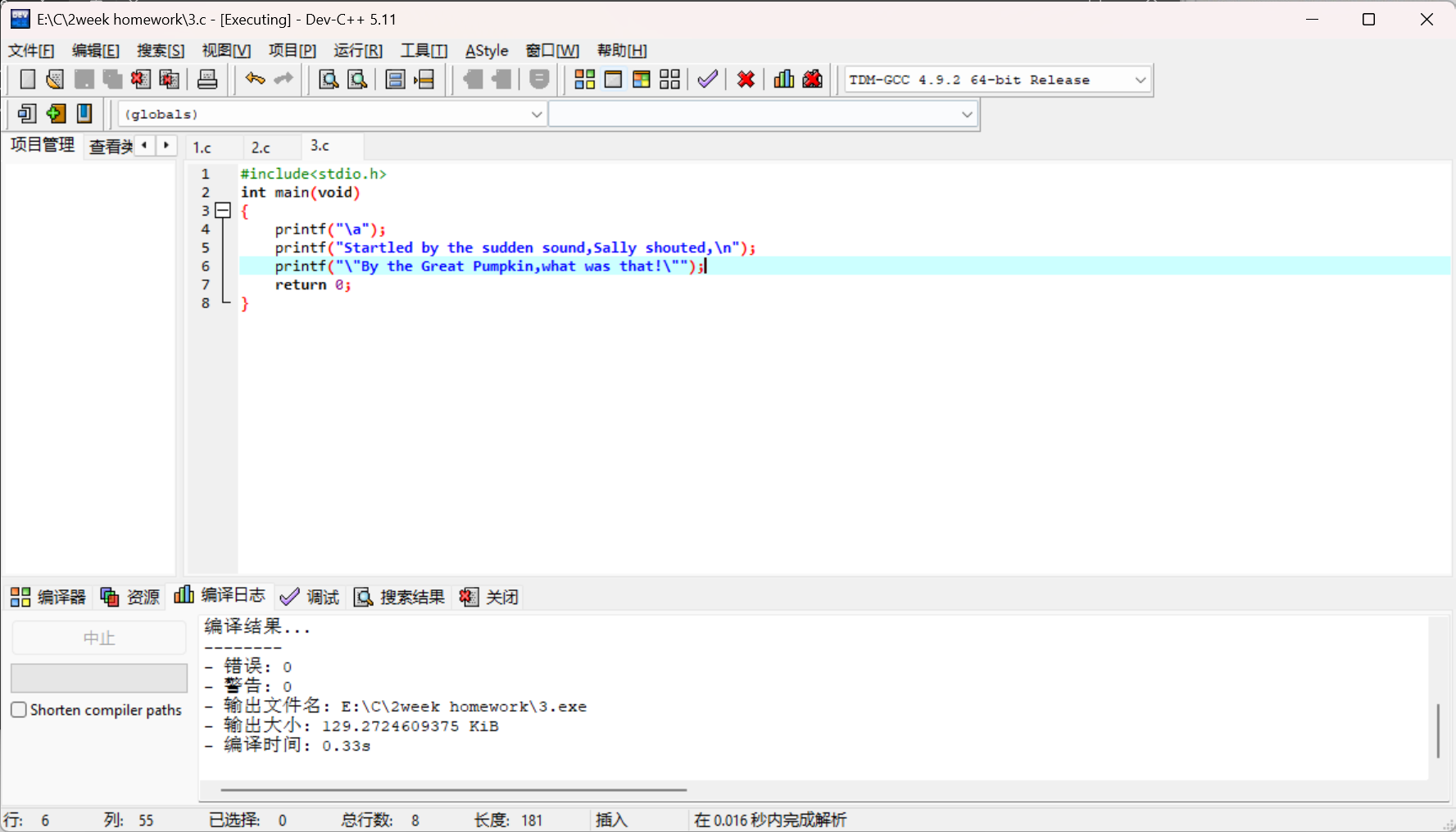1456x832 pixels.
Task: Click the "#include<stdio.h>" code line
Action: point(313,174)
